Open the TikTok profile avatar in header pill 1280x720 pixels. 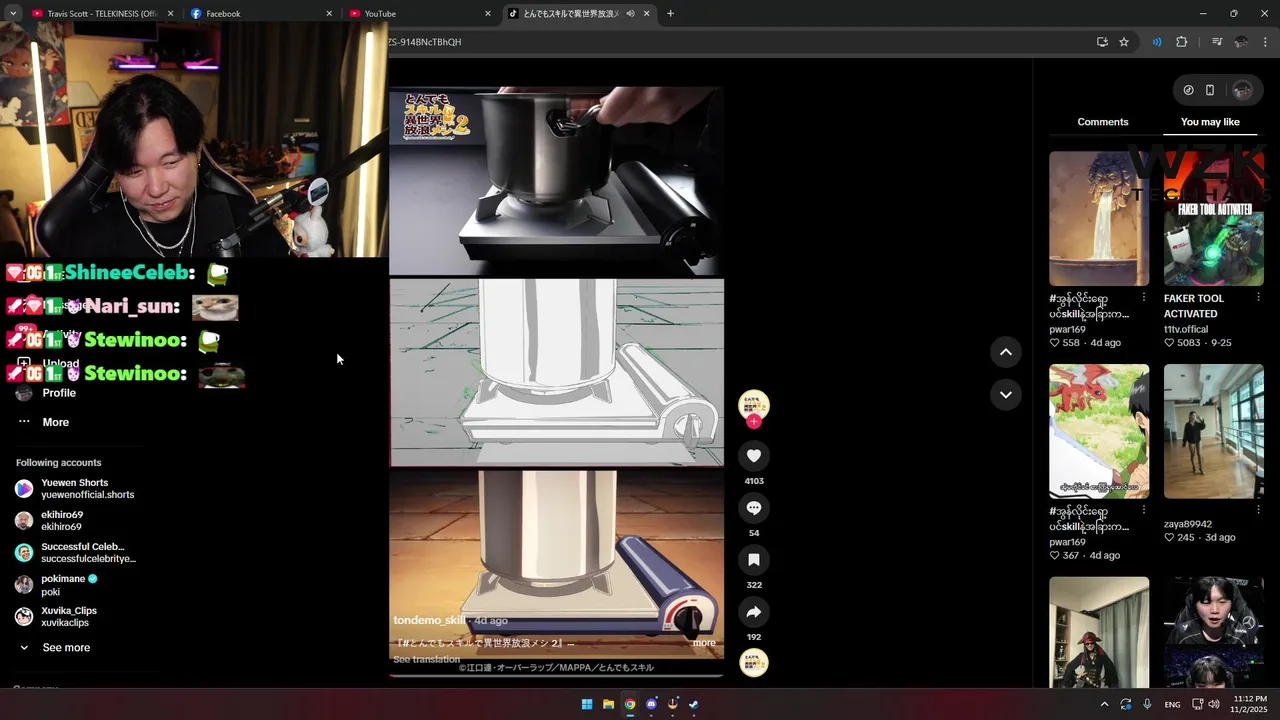(1243, 90)
